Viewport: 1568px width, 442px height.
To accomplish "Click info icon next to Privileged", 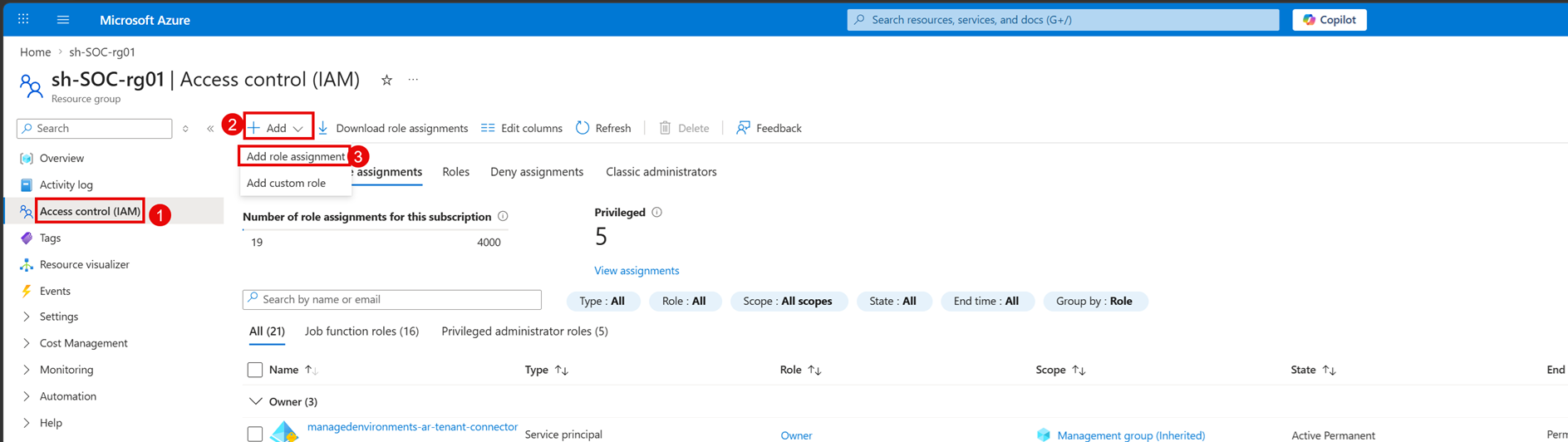I will [x=656, y=212].
